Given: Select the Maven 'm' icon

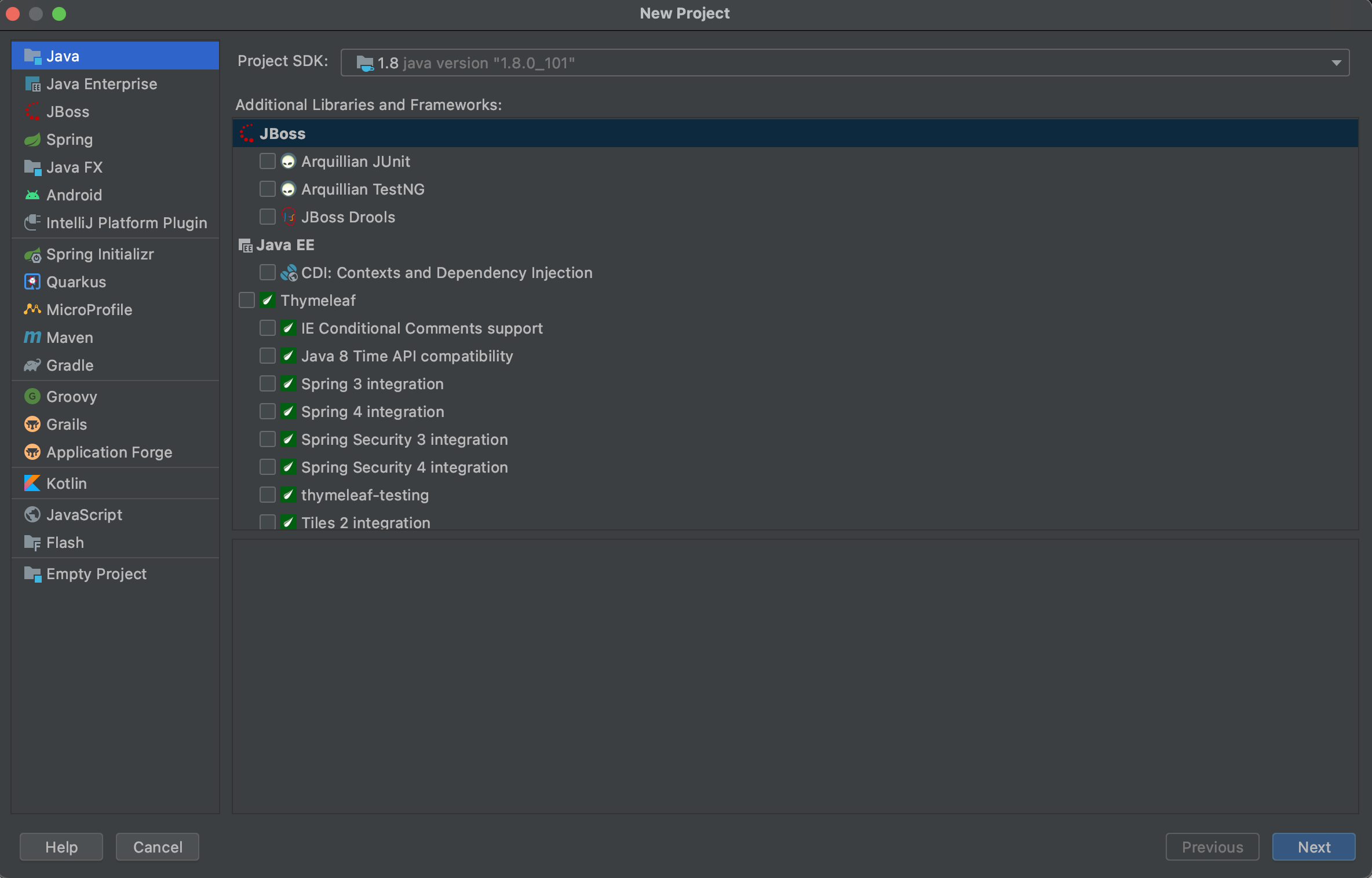Looking at the screenshot, I should 32,338.
